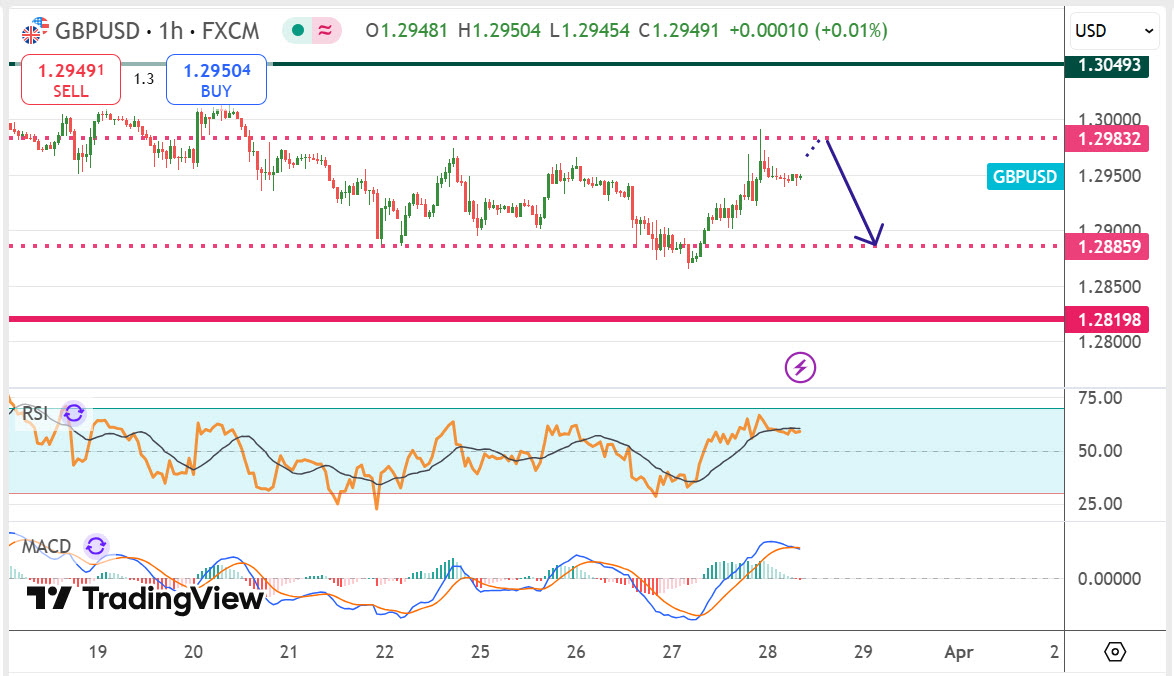Viewport: 1174px width, 676px height.
Task: Select the MACD indicator label
Action: click(47, 546)
